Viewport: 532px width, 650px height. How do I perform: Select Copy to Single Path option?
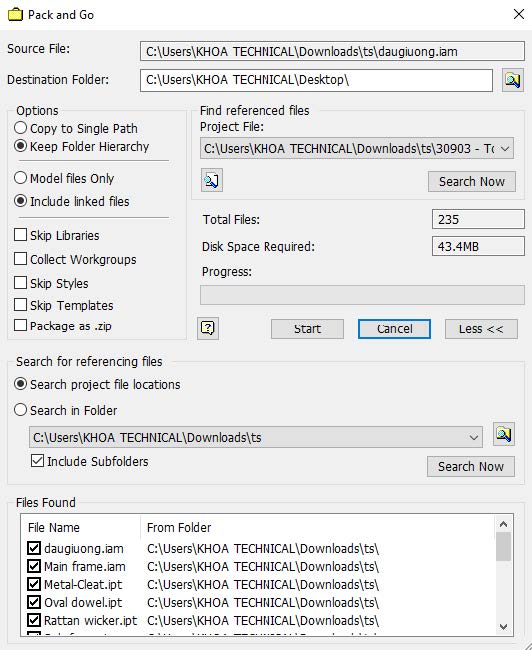pos(20,128)
